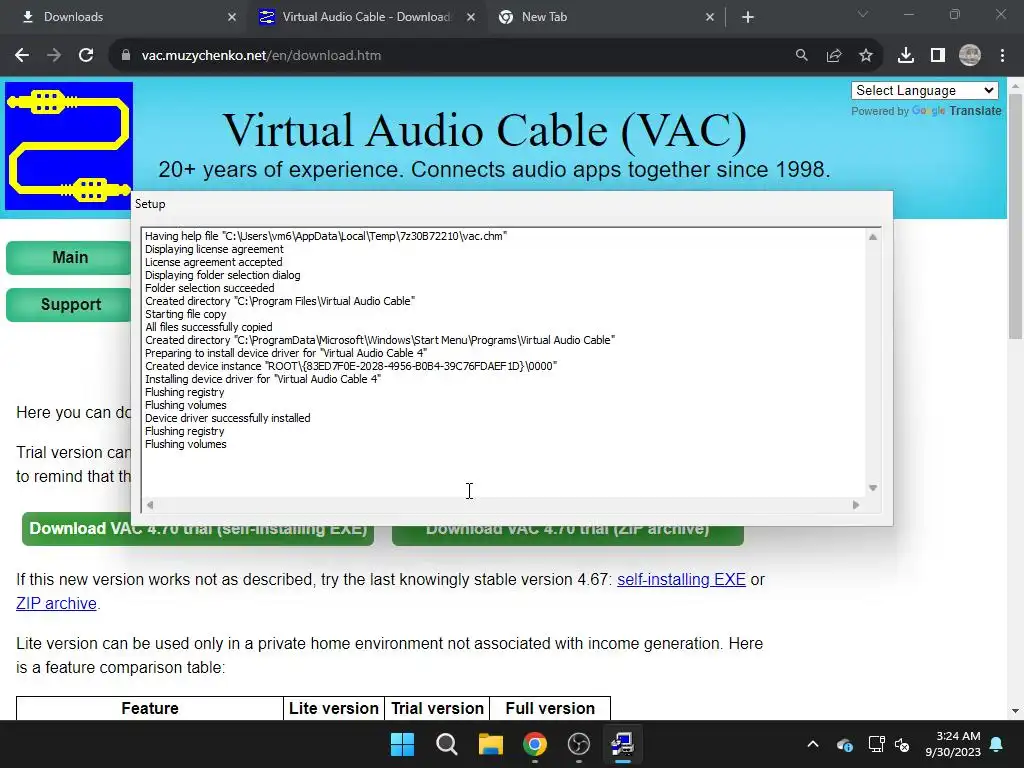Switch to the New Tab tab
Image resolution: width=1024 pixels, height=768 pixels.
coord(606,17)
